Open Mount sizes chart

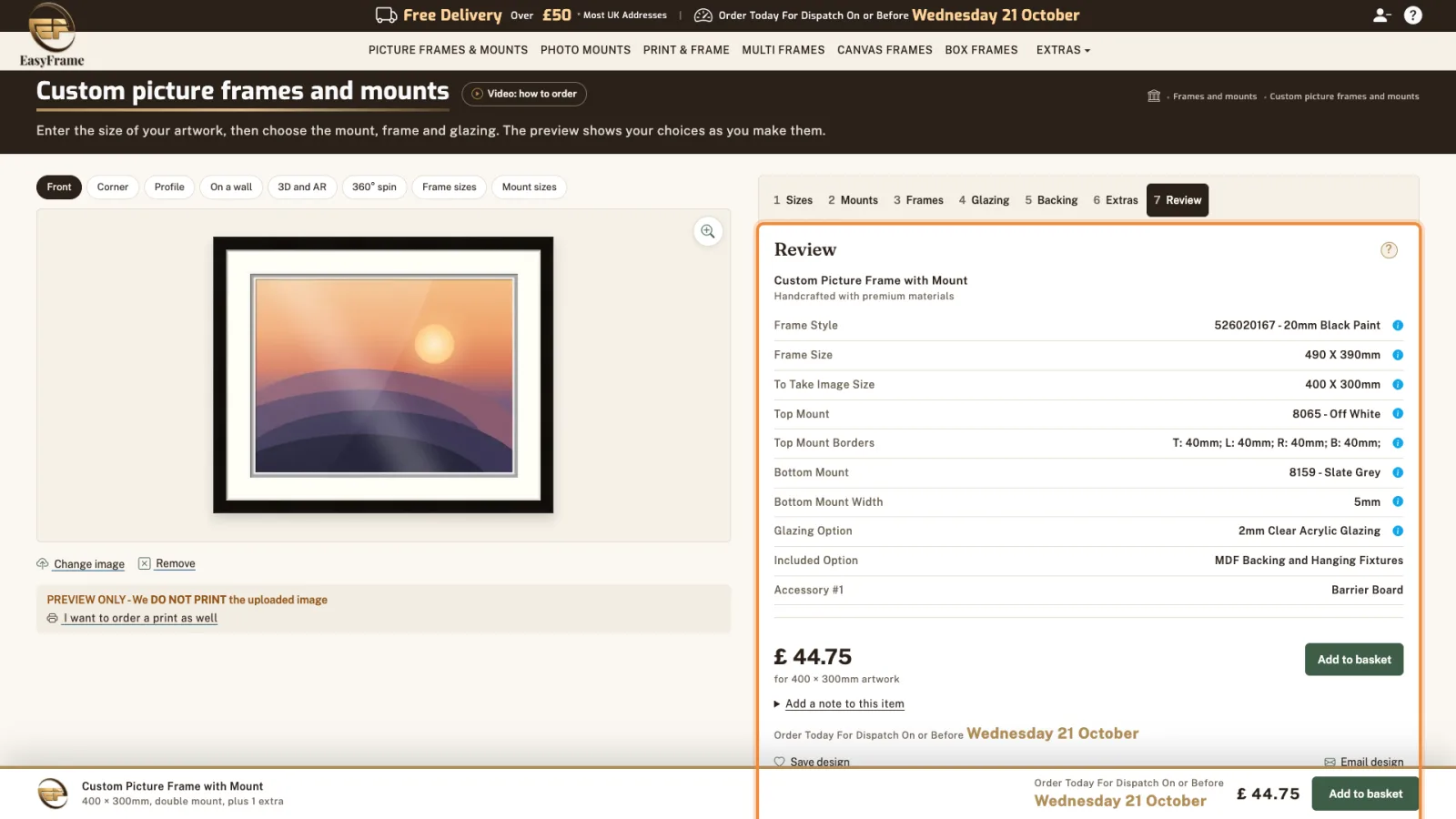530,187
